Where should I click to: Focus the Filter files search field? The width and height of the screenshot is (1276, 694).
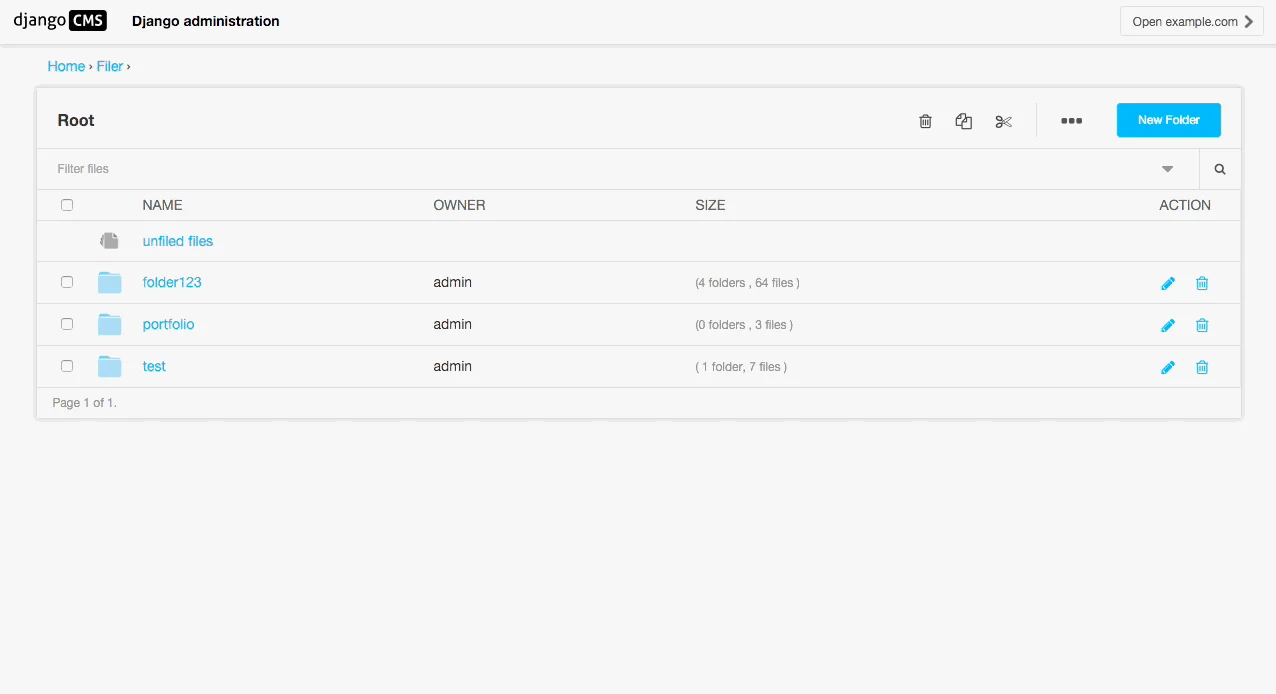tap(600, 169)
